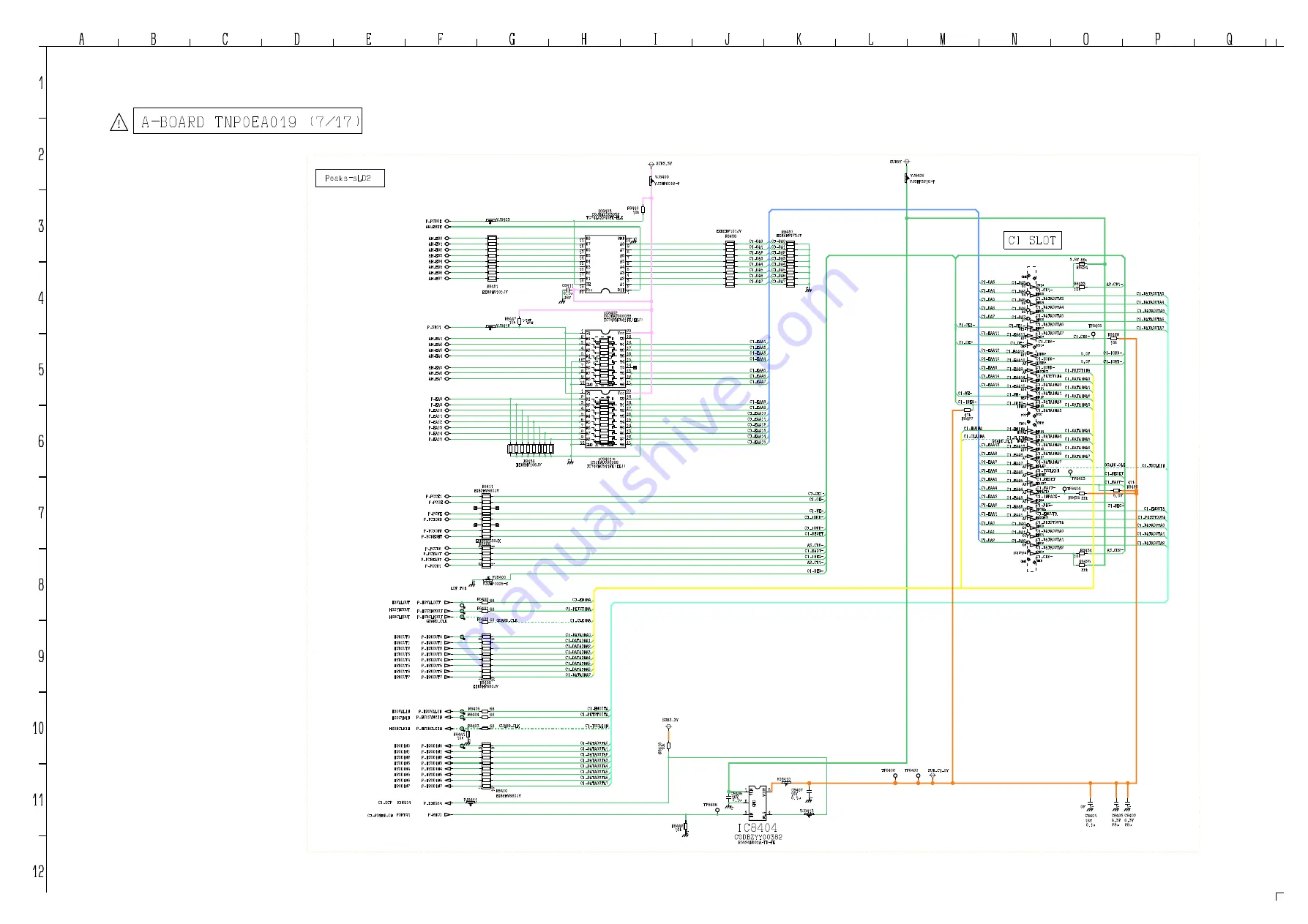Click the warning triangle symbol beside the A-BOARD title
1308x924 pixels.
(x=119, y=123)
